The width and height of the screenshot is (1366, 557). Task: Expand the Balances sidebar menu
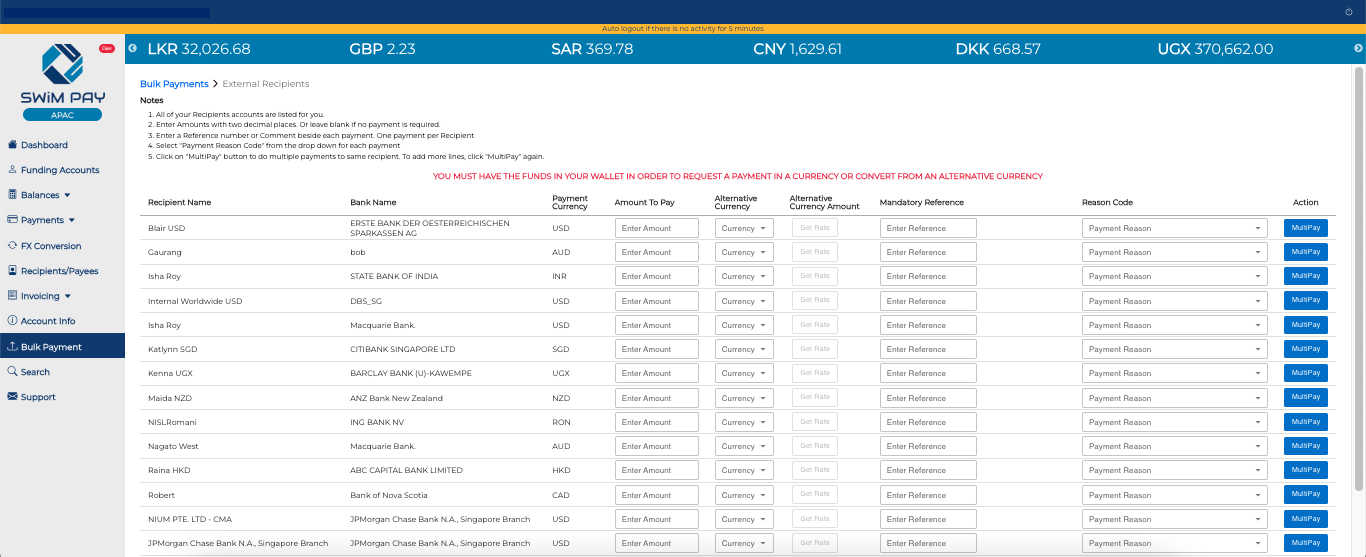tap(40, 195)
